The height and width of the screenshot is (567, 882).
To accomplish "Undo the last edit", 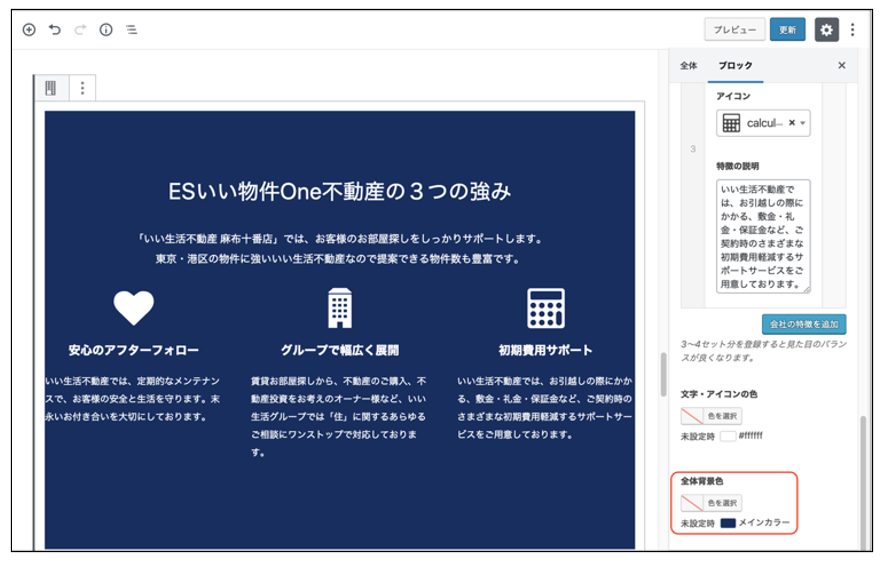I will (55, 30).
